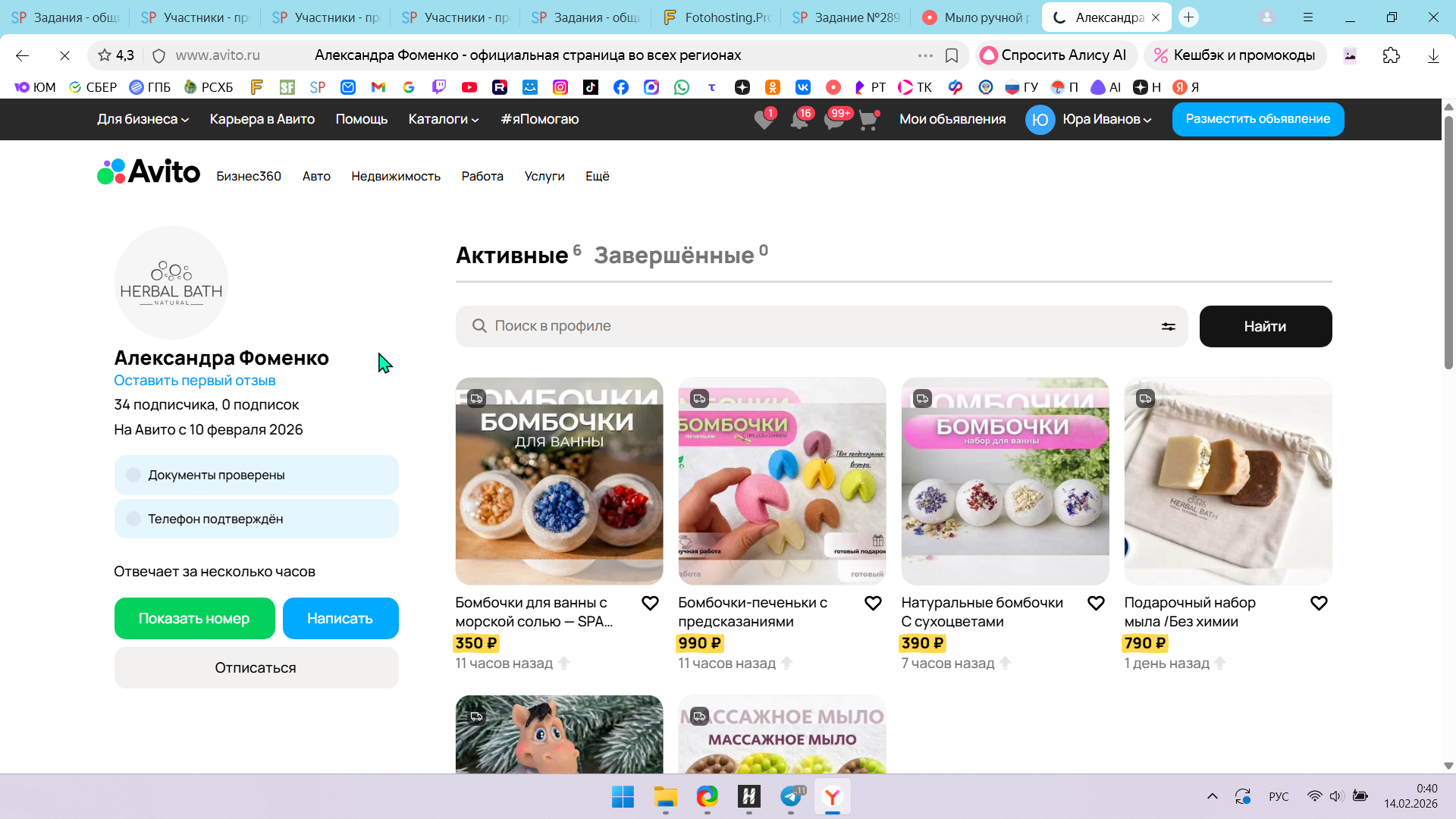This screenshot has height=819, width=1456.
Task: Open browser extensions puzzle icon
Action: pos(1391,55)
